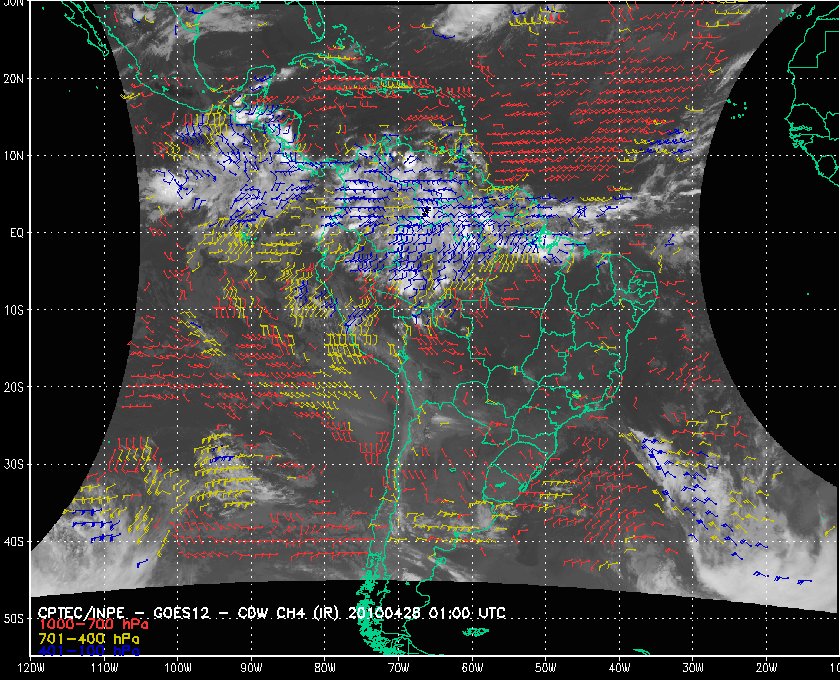Click the 70W longitude label

tap(398, 668)
